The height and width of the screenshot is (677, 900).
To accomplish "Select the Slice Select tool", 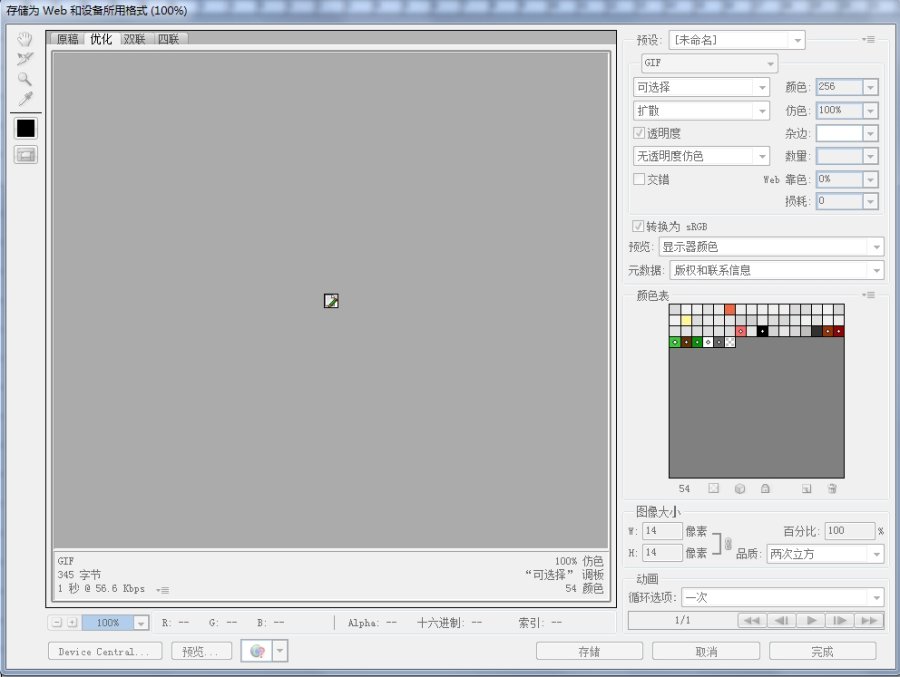I will [x=25, y=59].
